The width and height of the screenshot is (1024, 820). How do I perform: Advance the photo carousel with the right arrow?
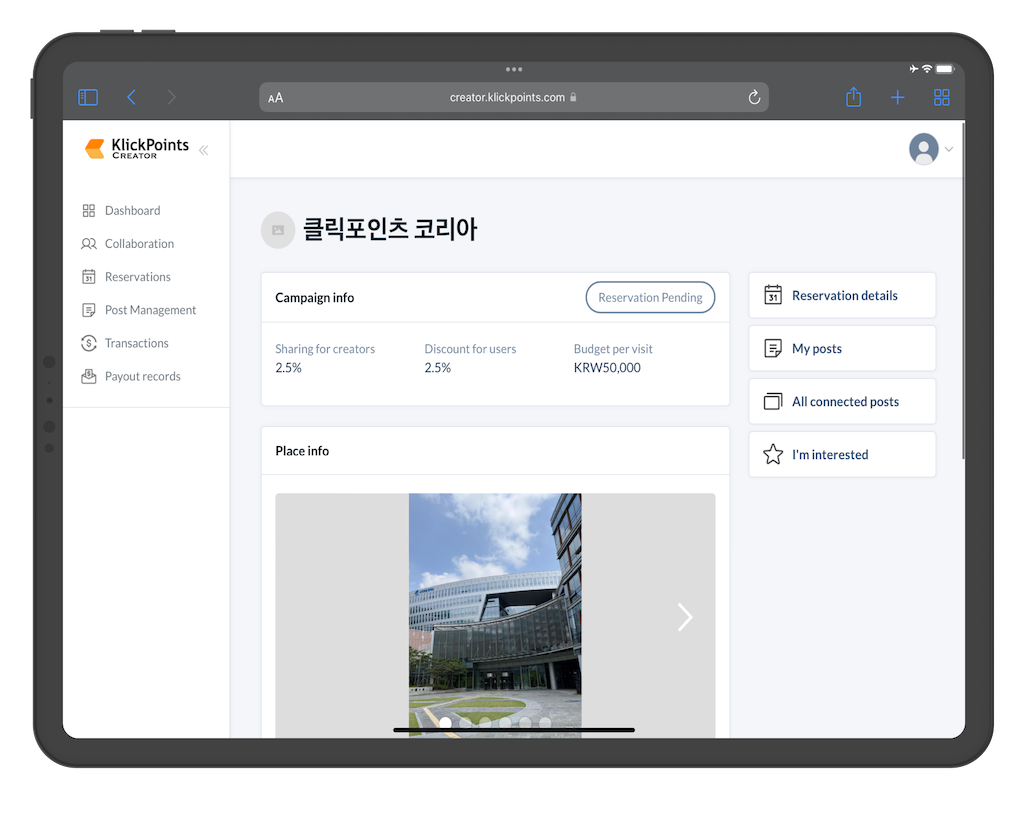684,617
